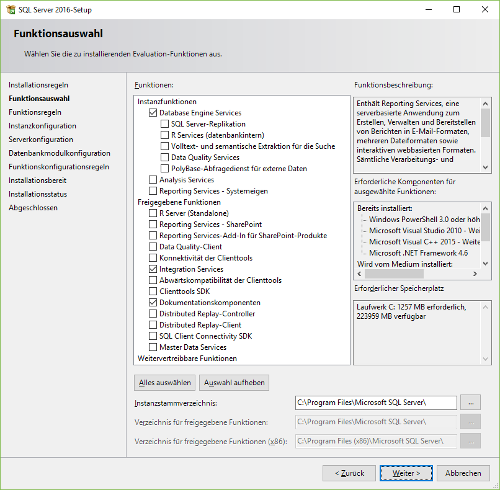Select Microsoft .NET Framework 4.6 entry

pyautogui.click(x=418, y=253)
